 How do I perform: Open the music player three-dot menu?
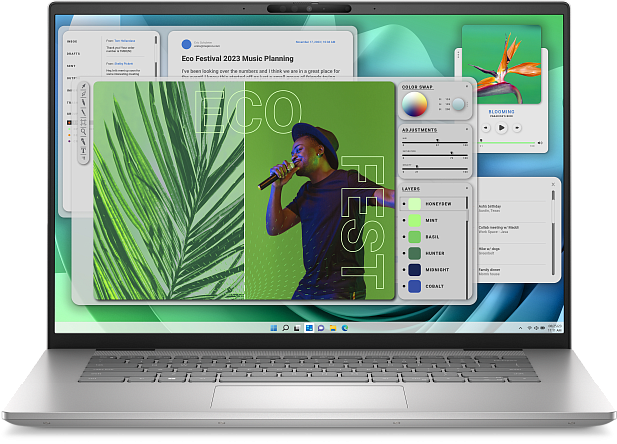tap(458, 56)
